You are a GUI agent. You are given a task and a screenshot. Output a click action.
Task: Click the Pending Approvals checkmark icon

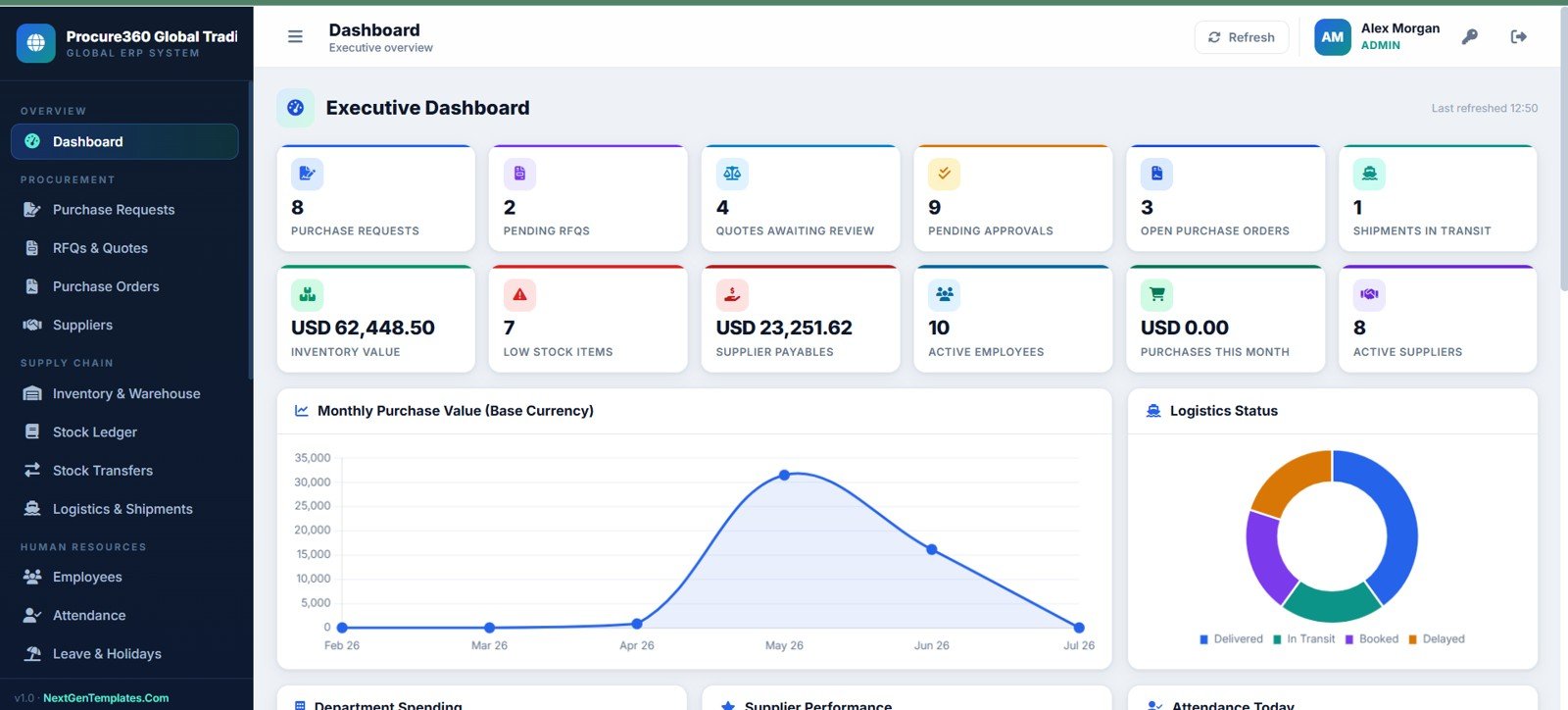944,174
